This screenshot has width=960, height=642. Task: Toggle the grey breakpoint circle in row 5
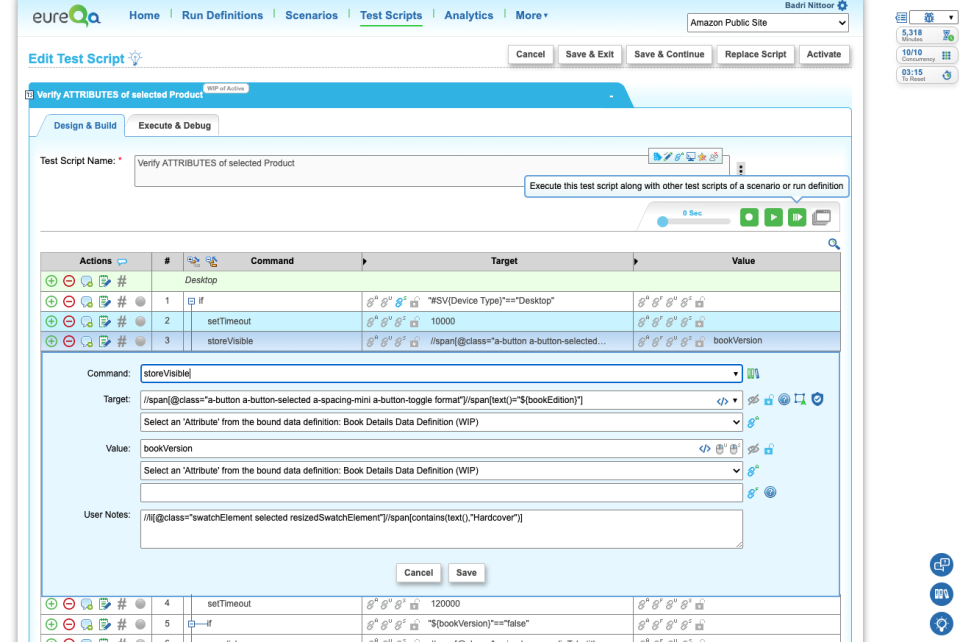(x=140, y=624)
